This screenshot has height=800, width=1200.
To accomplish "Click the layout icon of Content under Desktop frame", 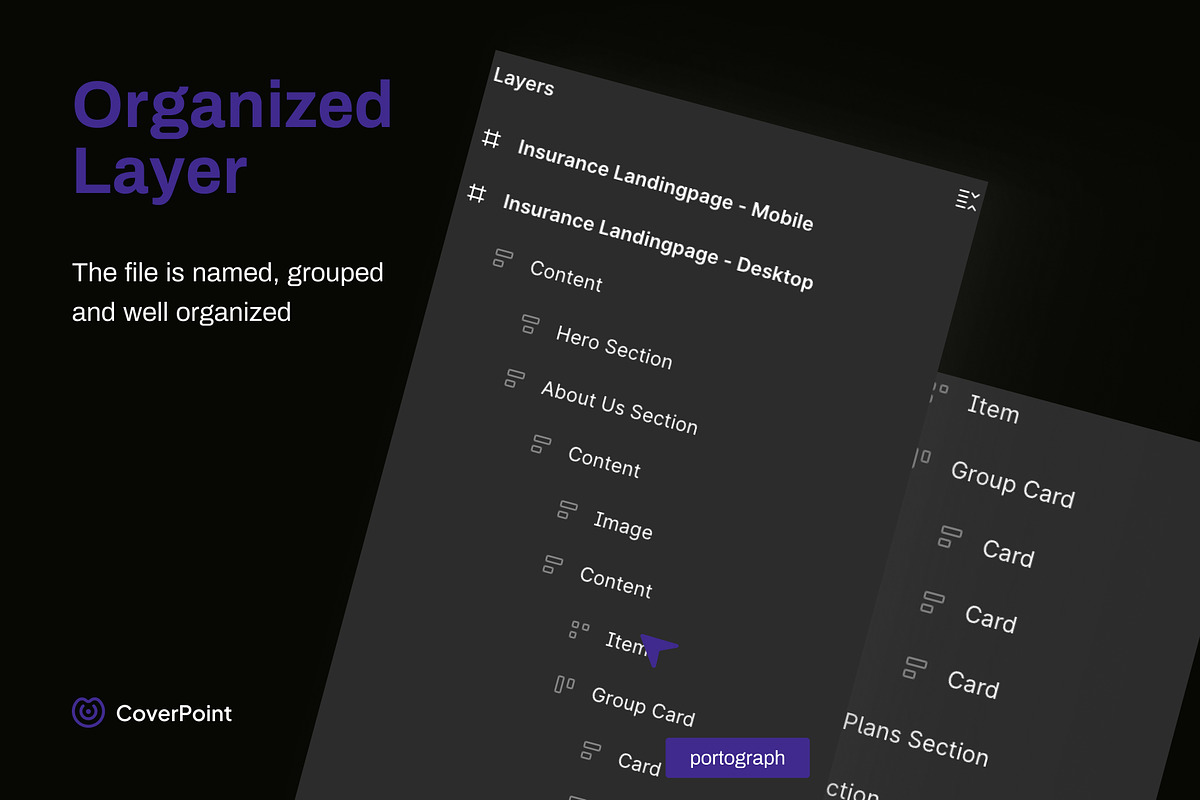I will point(503,259).
